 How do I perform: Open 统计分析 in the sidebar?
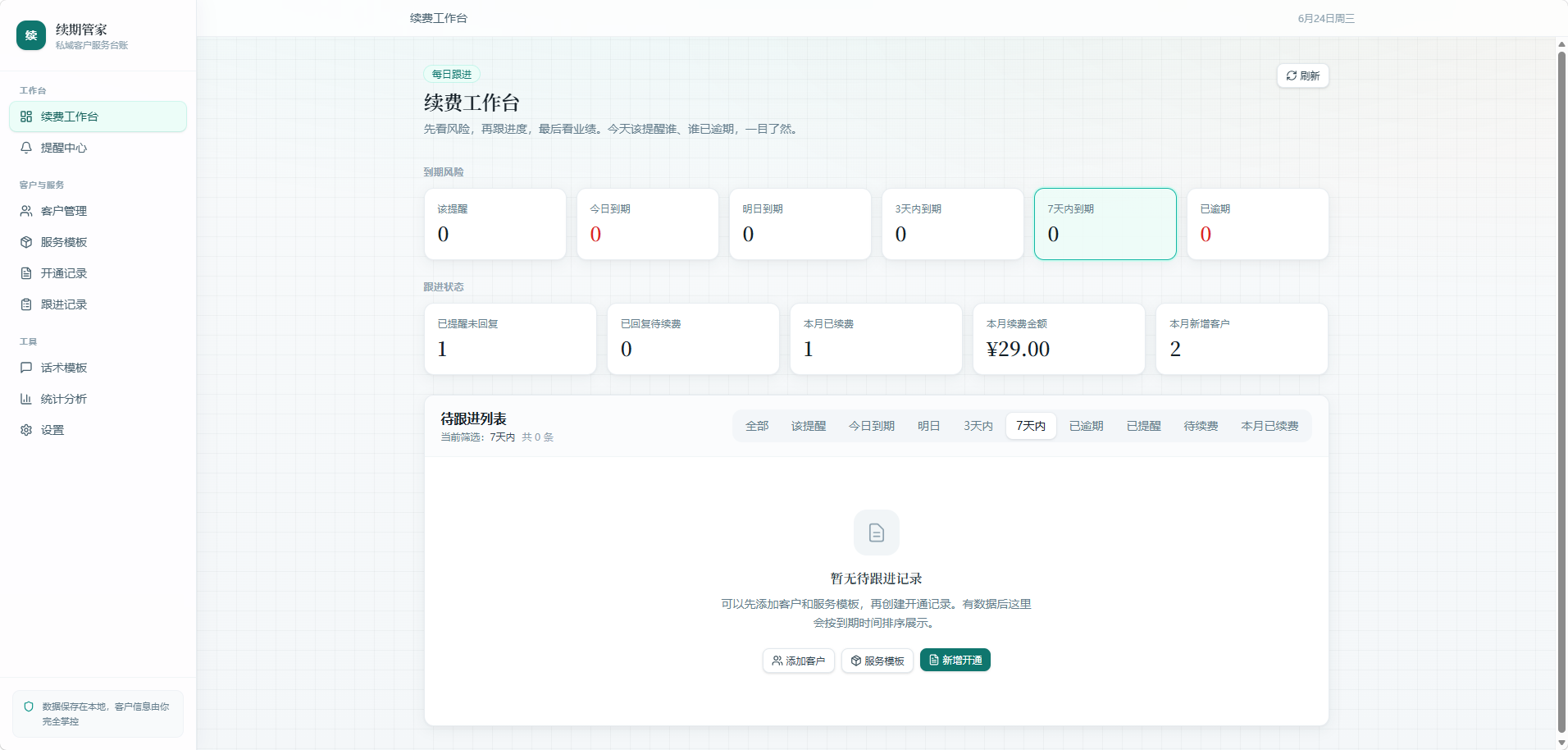(x=98, y=399)
